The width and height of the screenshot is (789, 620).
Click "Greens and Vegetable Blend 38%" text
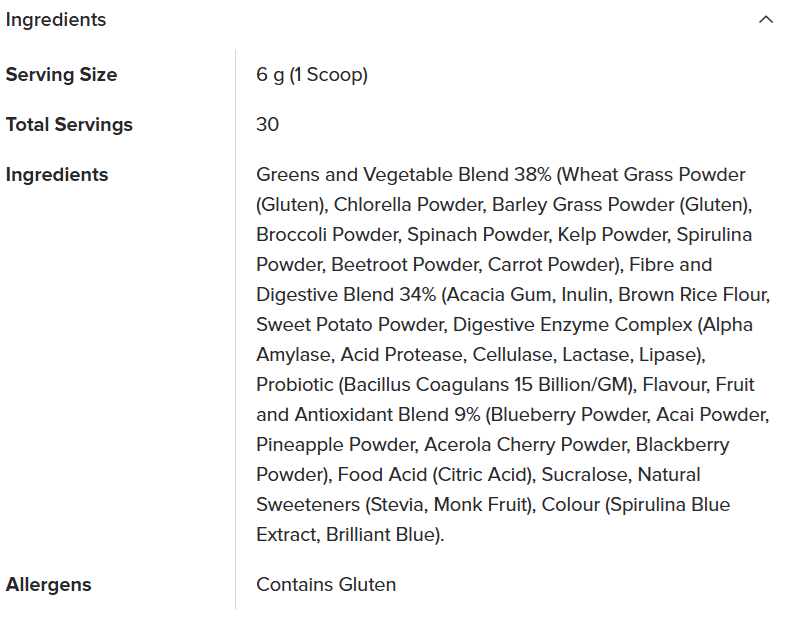404,175
